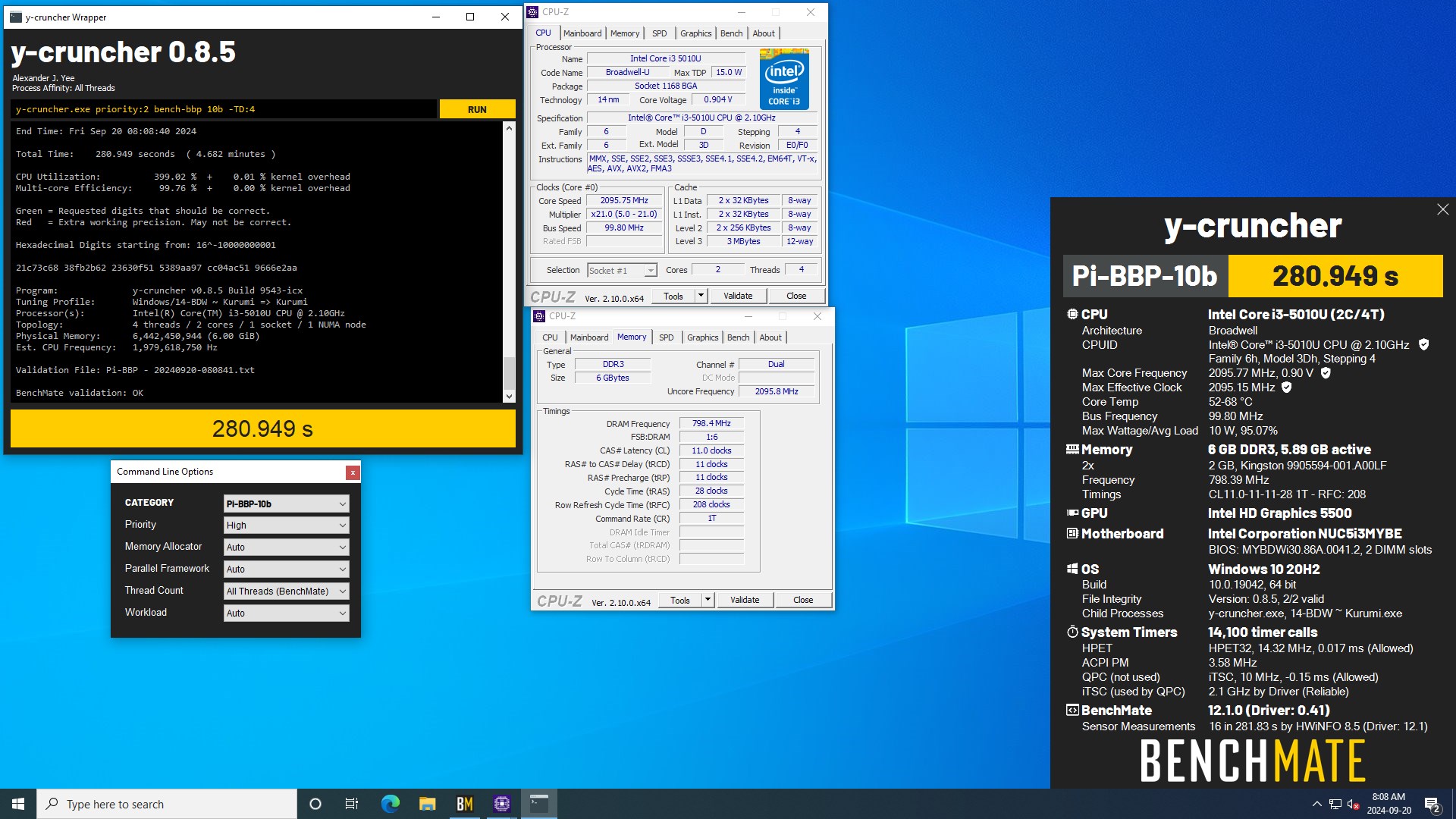
Task: Click the Motherboard icon in BenchMate panel
Action: (x=1072, y=534)
